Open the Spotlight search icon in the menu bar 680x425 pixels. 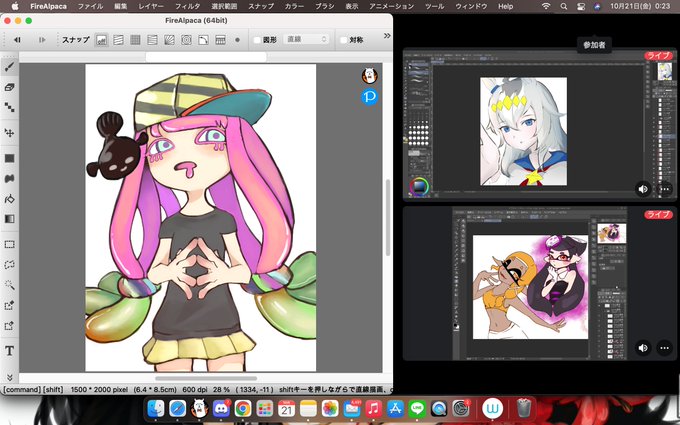tap(563, 6)
